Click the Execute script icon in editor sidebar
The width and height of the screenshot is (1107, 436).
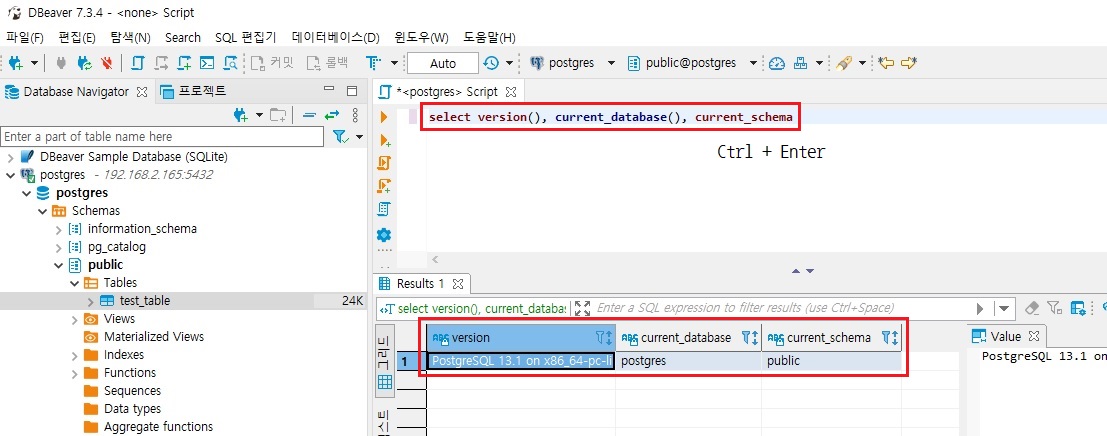pyautogui.click(x=385, y=163)
